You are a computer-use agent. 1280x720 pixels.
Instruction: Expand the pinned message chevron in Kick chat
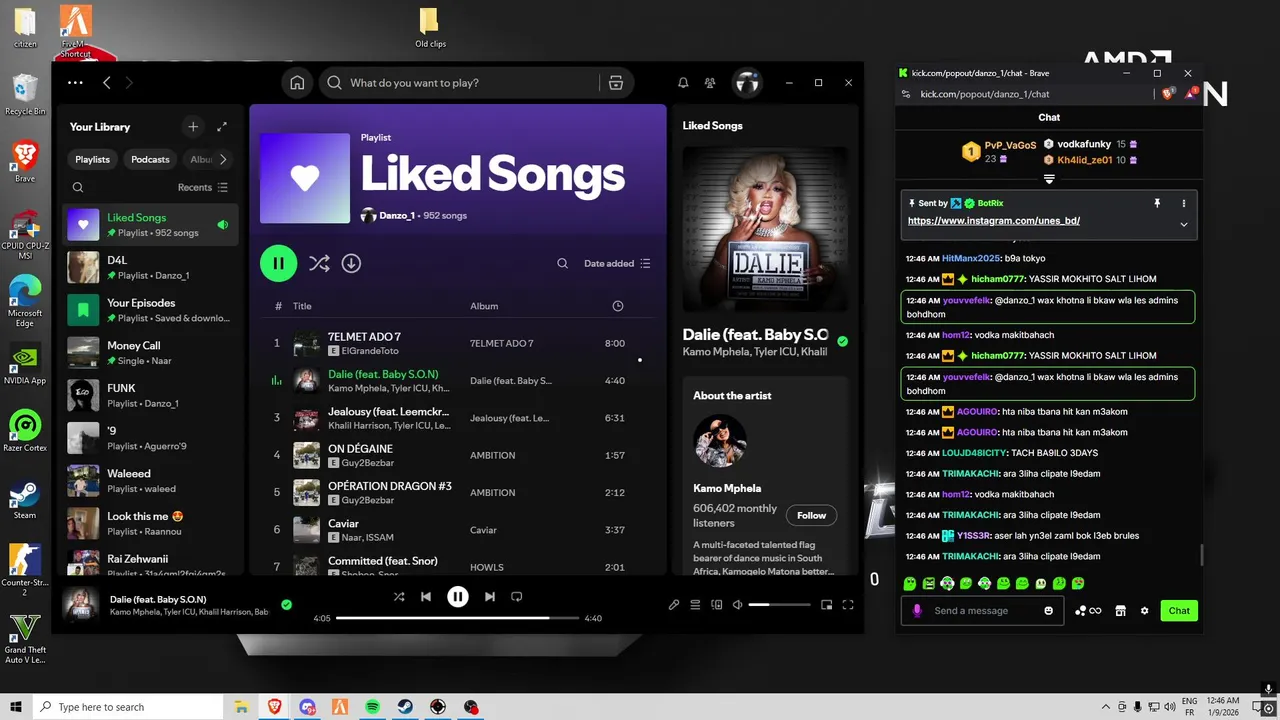(1184, 224)
